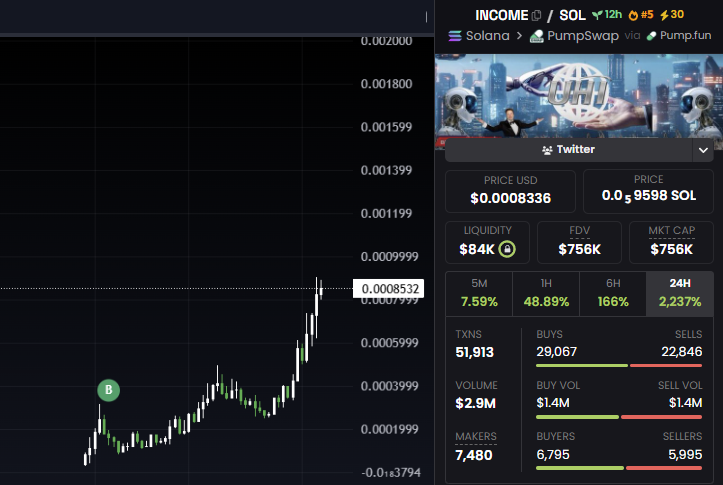Select the 6H timeframe tab

coord(613,294)
